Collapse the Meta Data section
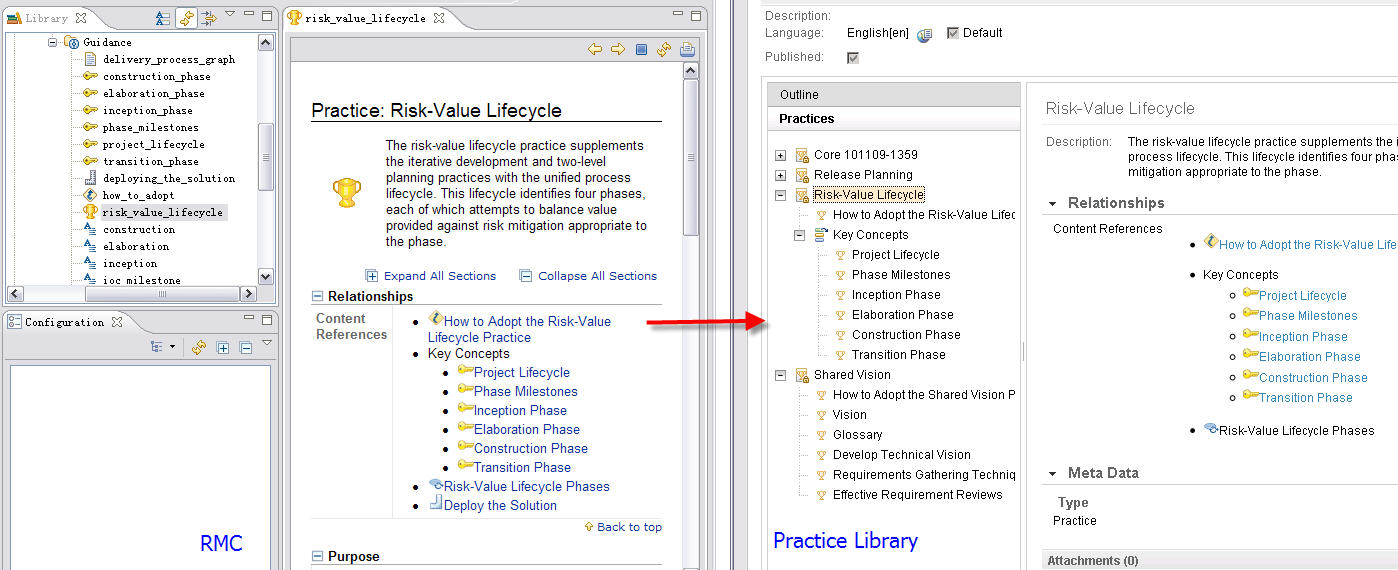 click(x=1053, y=473)
